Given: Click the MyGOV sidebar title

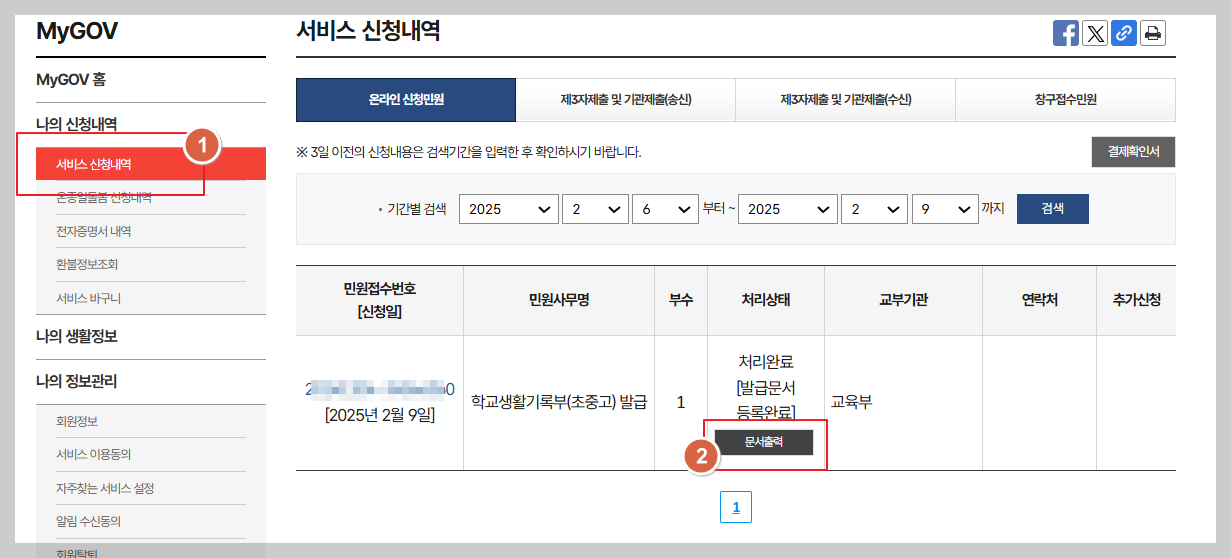Looking at the screenshot, I should pyautogui.click(x=77, y=31).
